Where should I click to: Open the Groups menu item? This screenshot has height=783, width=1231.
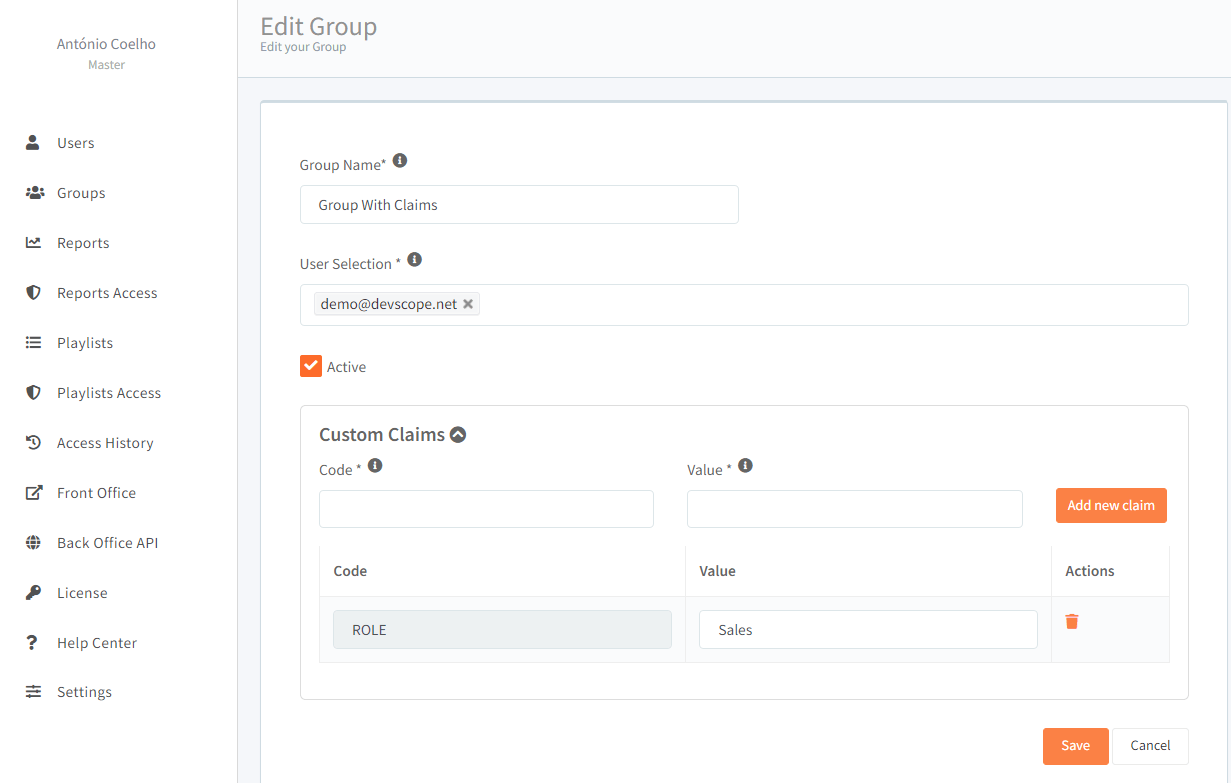point(81,193)
